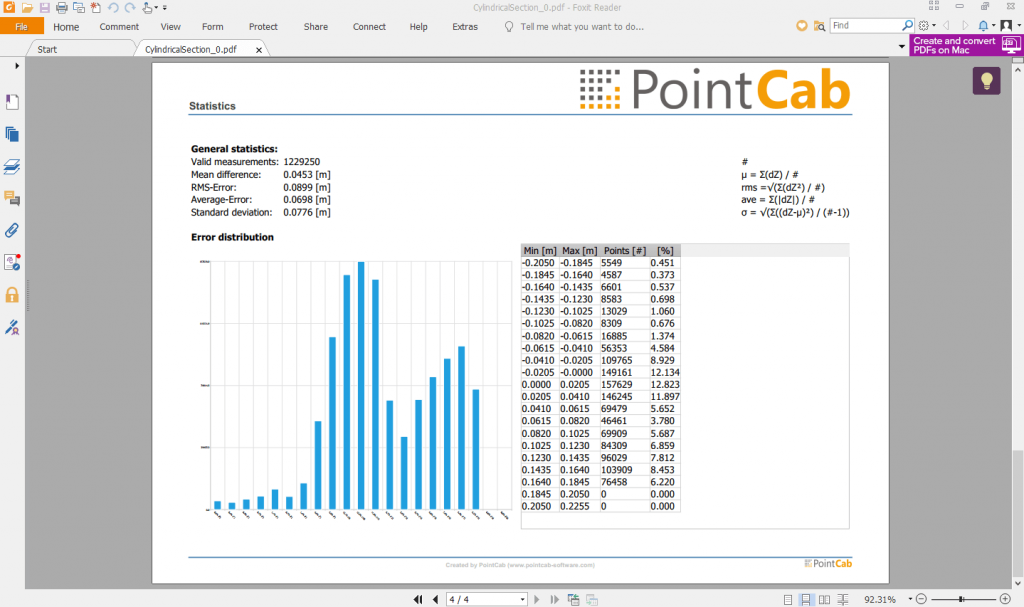The width and height of the screenshot is (1024, 607).
Task: Open the Pages thumbnails panel
Action: [x=12, y=134]
